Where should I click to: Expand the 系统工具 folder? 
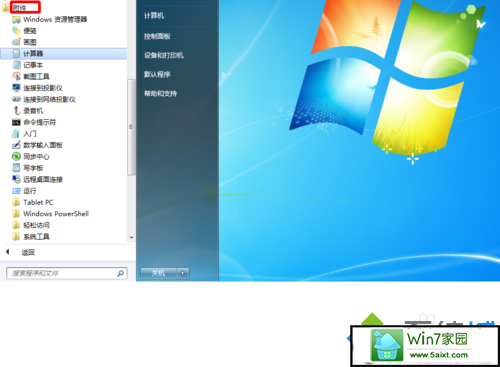[x=31, y=237]
